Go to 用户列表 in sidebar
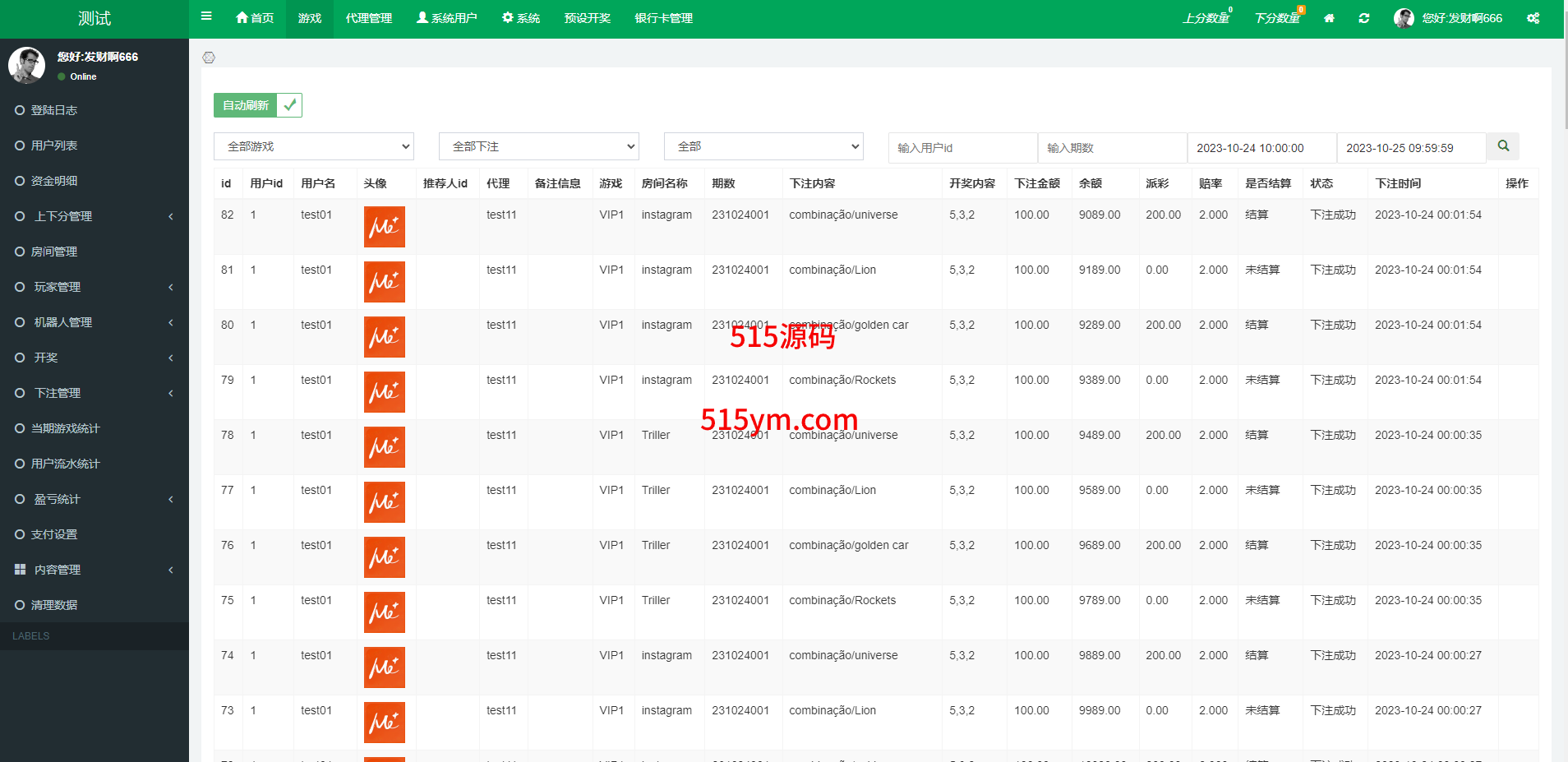This screenshot has height=762, width=1568. coord(54,145)
